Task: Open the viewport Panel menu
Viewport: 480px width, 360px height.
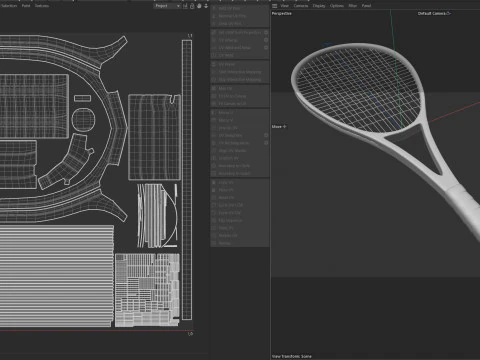Action: [366, 6]
